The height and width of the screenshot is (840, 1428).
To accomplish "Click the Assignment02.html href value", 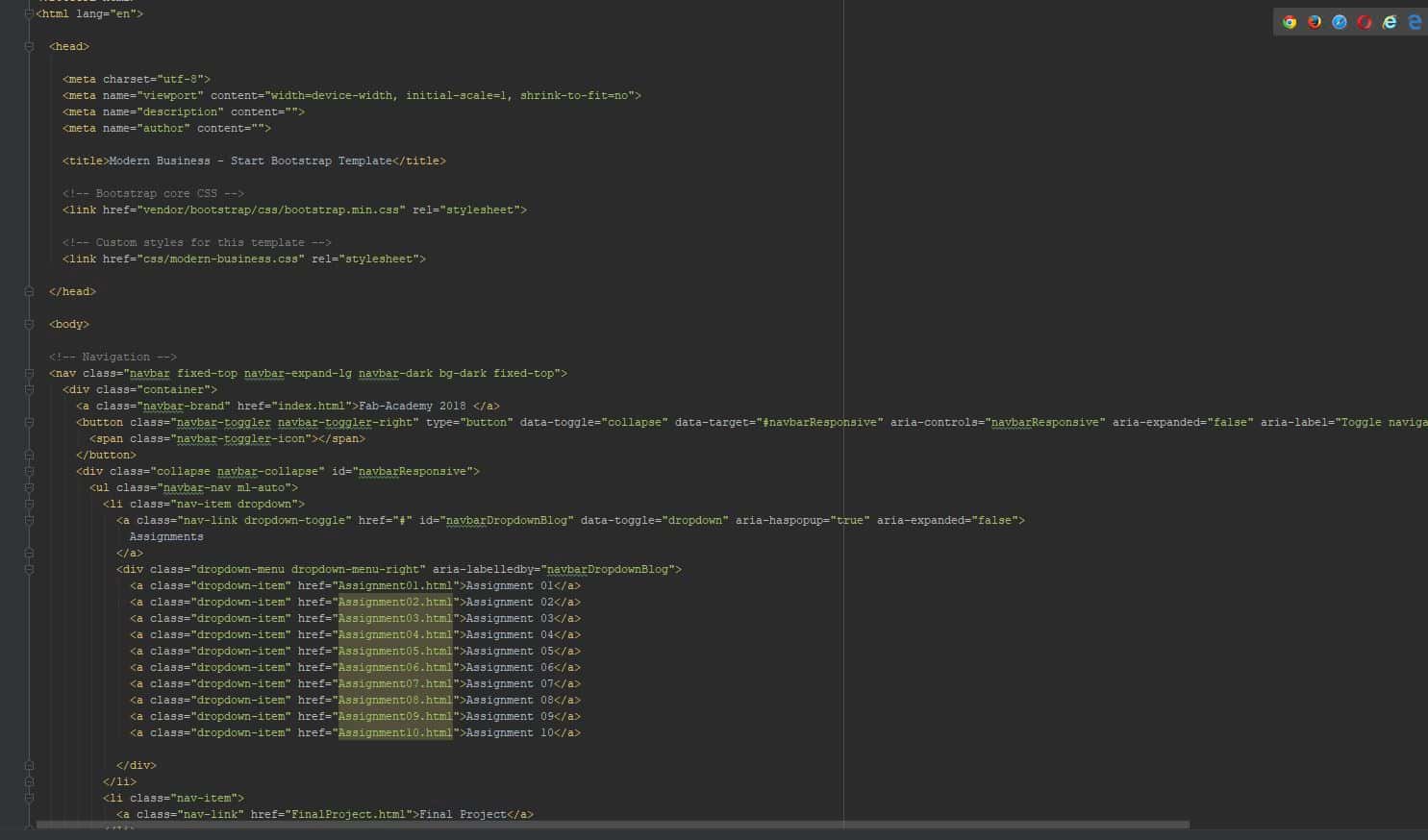I will coord(395,602).
